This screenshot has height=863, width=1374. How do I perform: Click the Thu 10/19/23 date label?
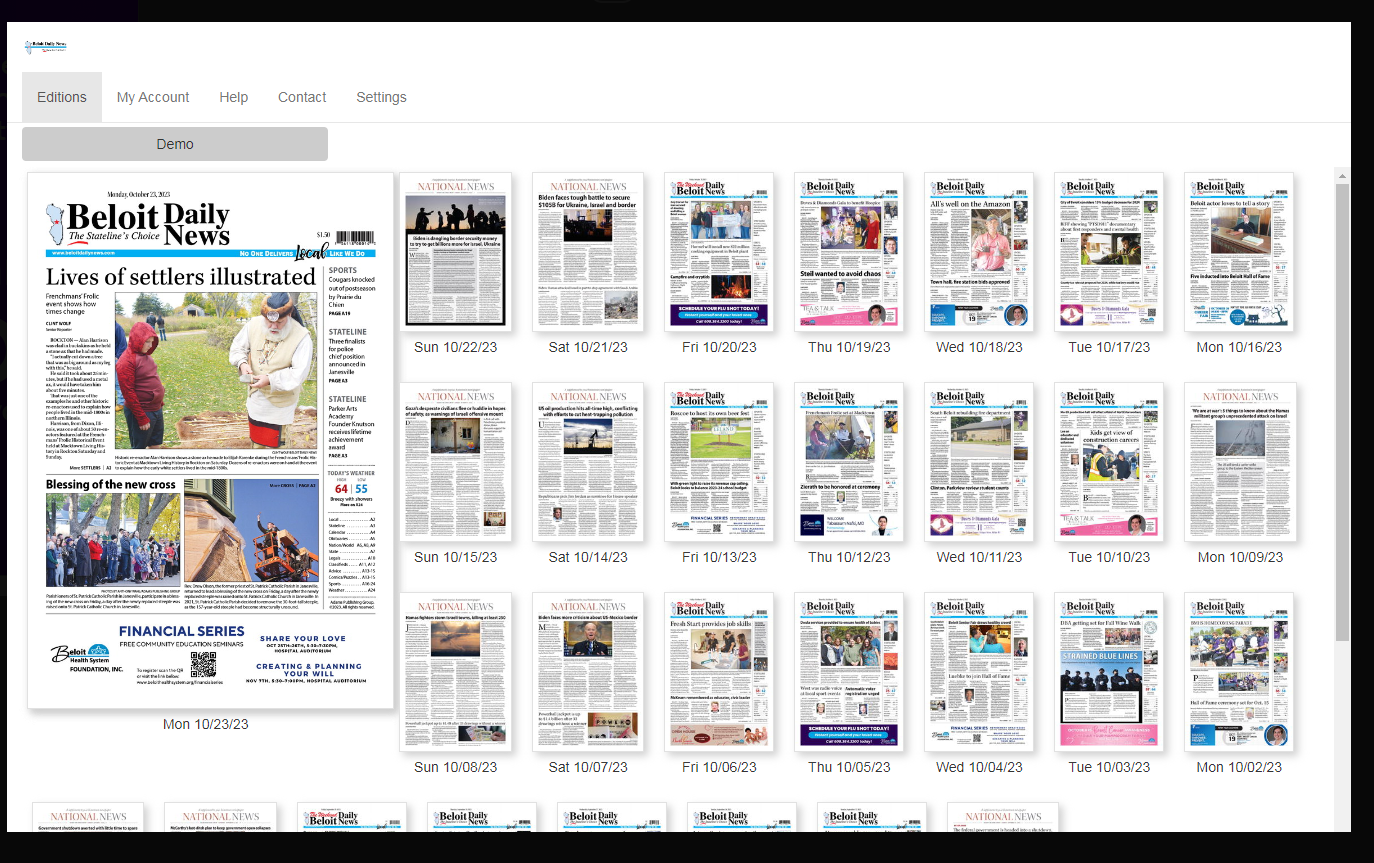[x=849, y=347]
